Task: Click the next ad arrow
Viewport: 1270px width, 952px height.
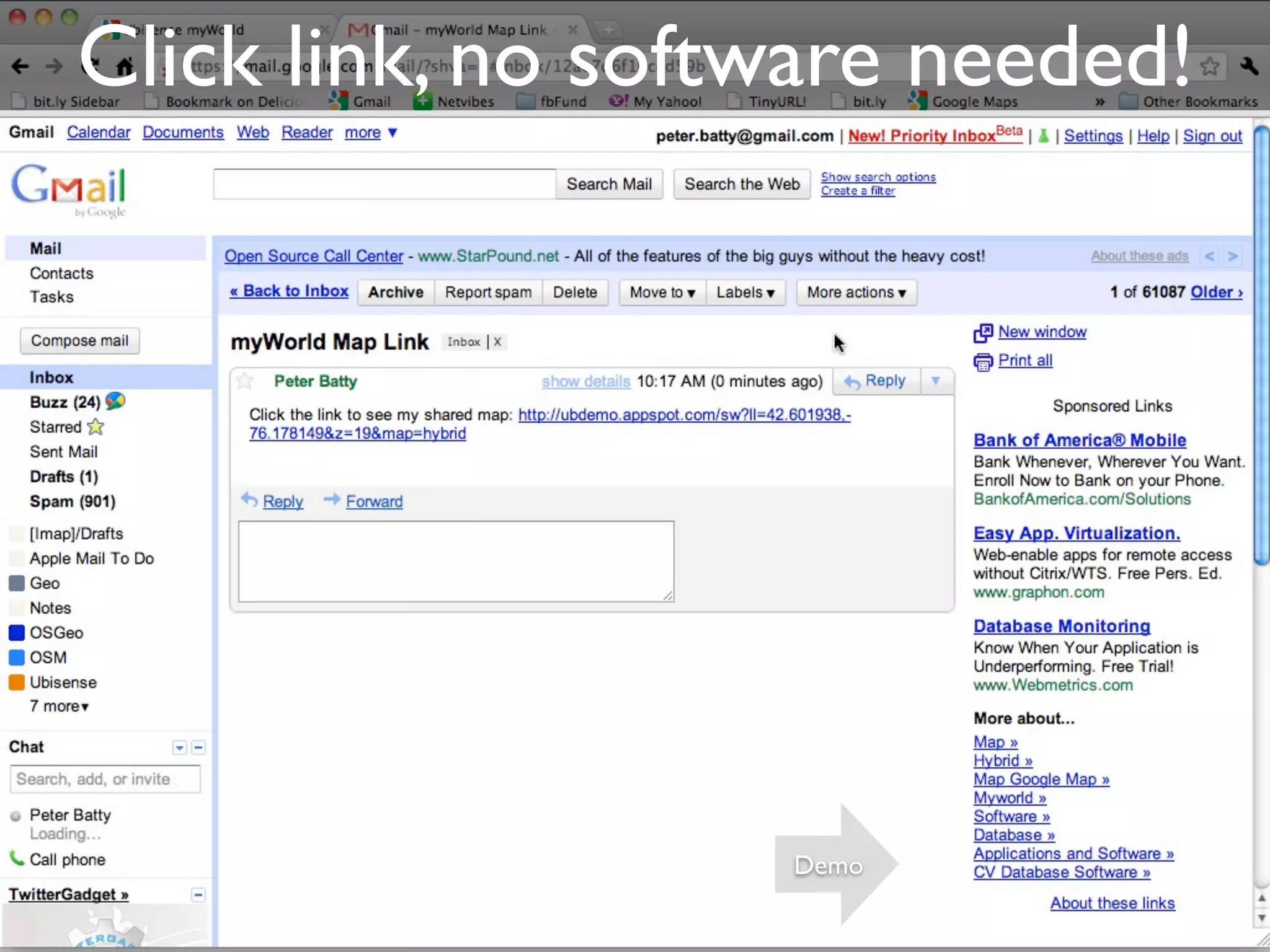Action: click(x=1233, y=256)
